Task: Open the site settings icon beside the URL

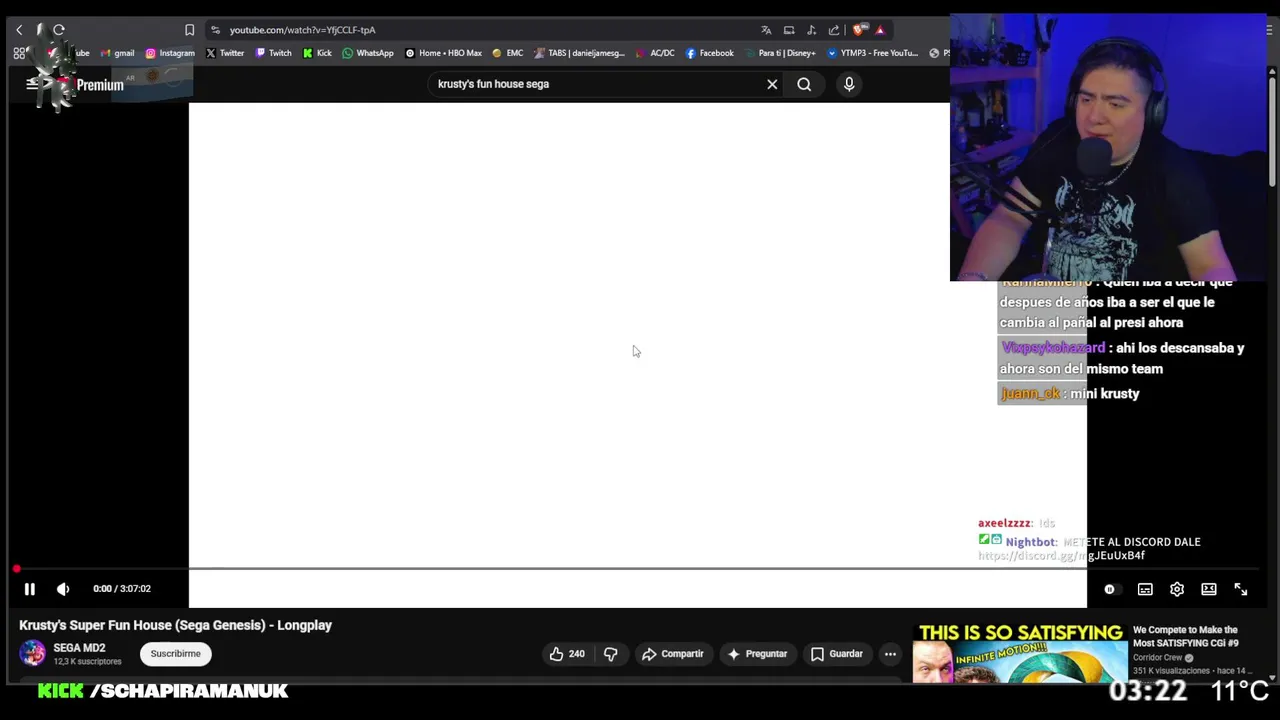Action: pos(215,30)
